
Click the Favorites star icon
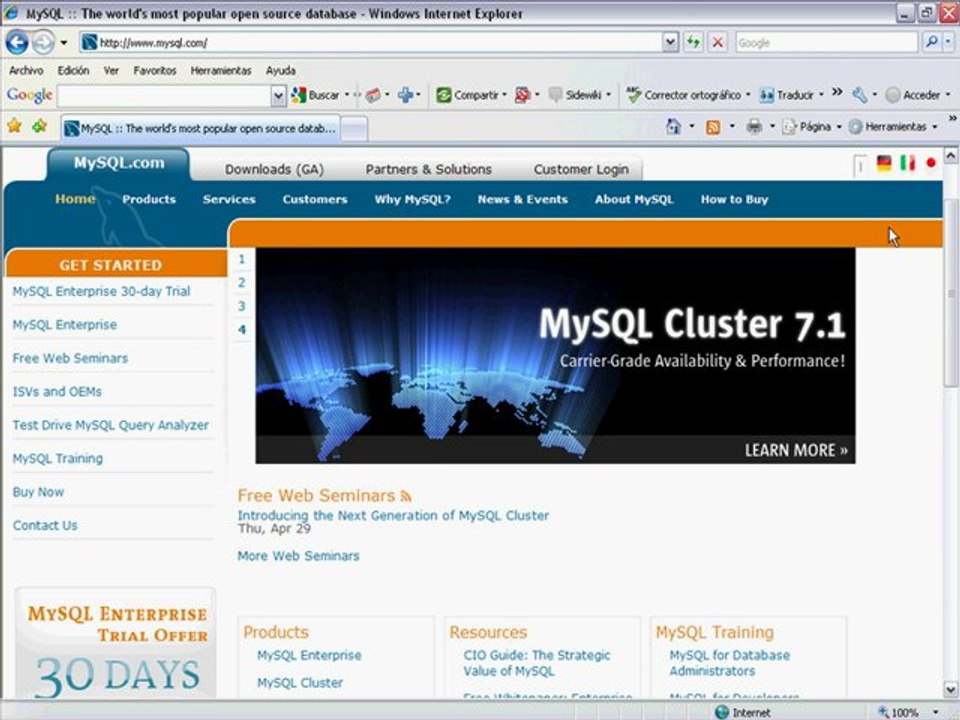pos(14,126)
